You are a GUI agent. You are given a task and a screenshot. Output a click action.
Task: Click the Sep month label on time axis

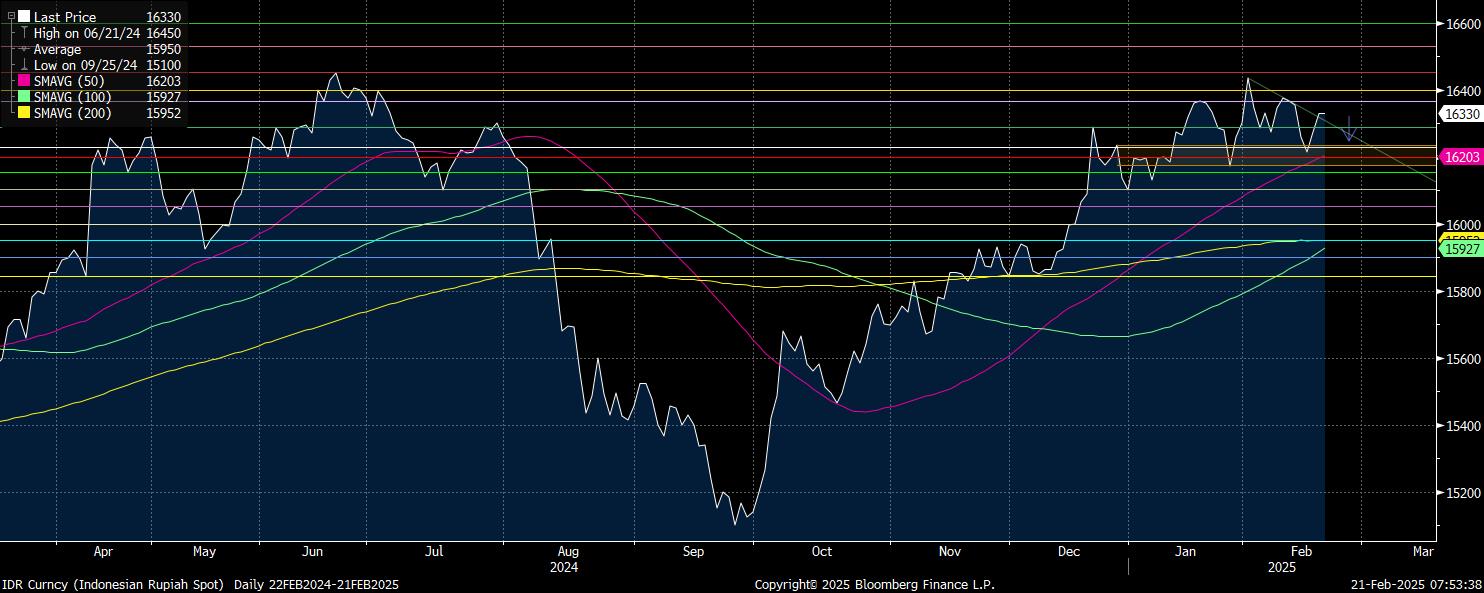pyautogui.click(x=693, y=551)
